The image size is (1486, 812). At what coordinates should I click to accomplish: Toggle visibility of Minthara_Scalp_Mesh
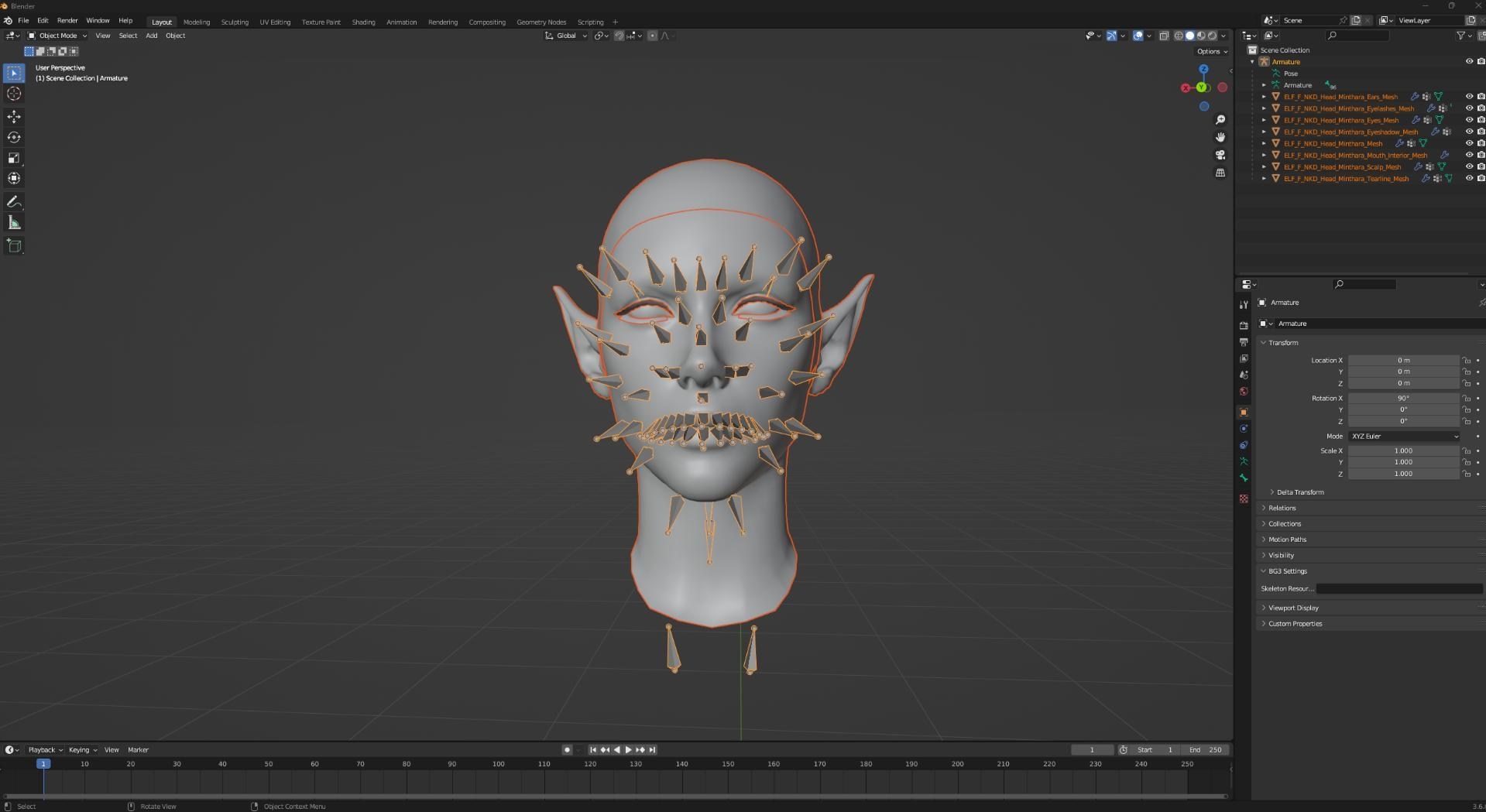(1468, 166)
